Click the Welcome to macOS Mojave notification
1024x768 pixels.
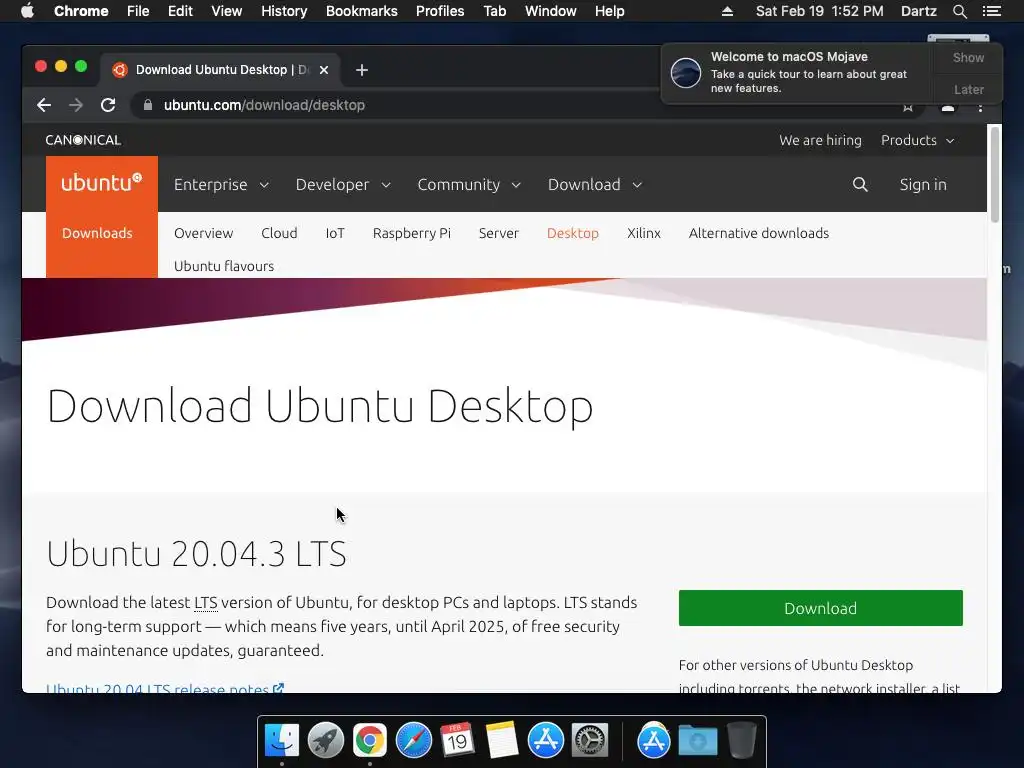(x=798, y=72)
